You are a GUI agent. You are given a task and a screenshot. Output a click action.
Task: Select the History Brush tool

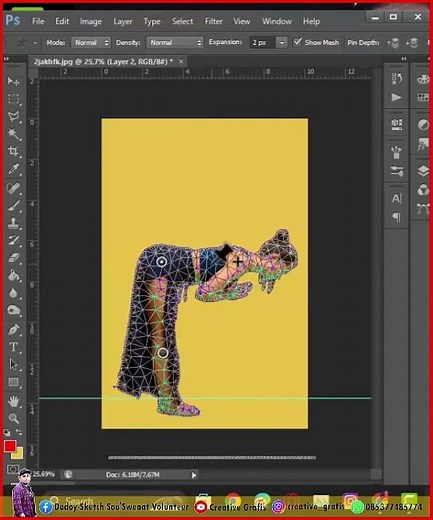[x=13, y=240]
